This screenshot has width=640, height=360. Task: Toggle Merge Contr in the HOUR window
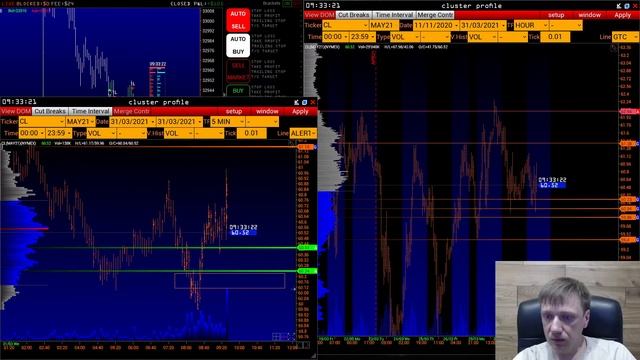[435, 15]
